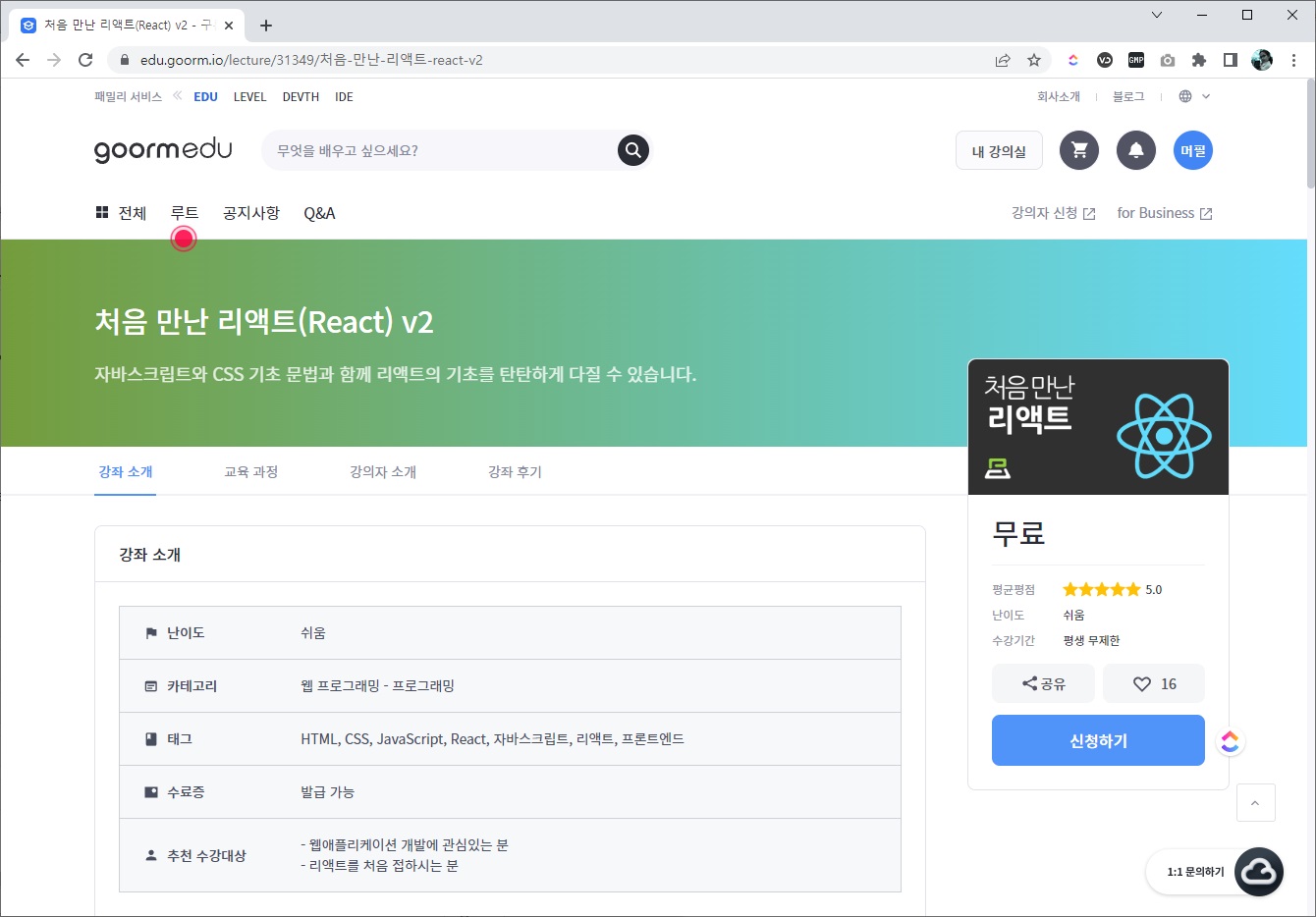Open the 강의자 신청 external link
This screenshot has height=917, width=1316.
pyautogui.click(x=1053, y=213)
